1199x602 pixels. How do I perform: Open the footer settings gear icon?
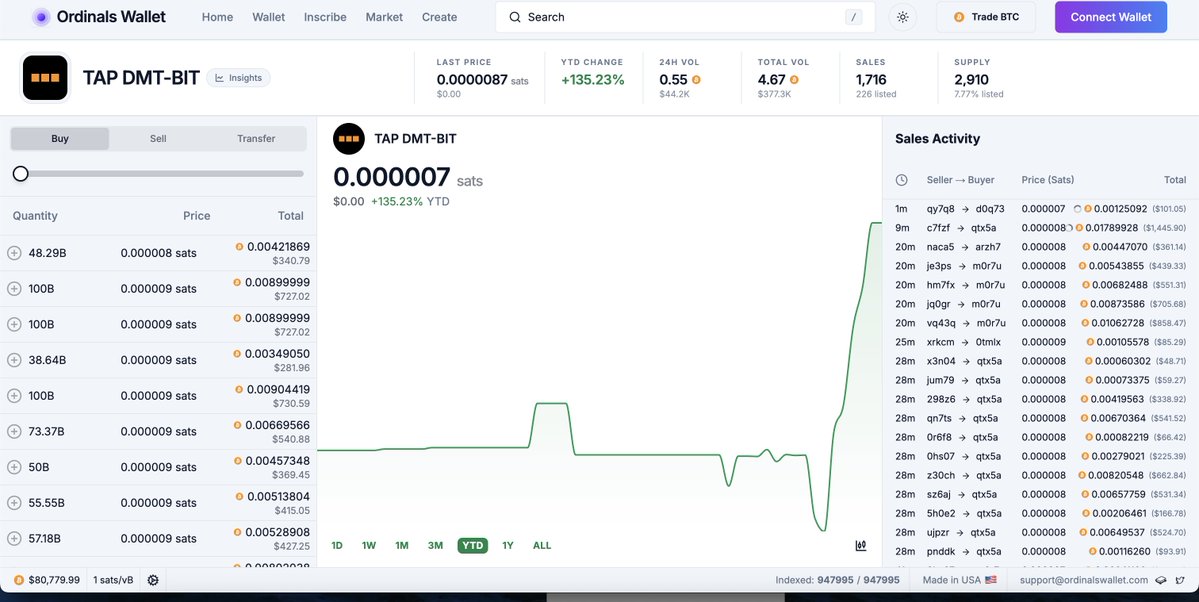point(153,580)
